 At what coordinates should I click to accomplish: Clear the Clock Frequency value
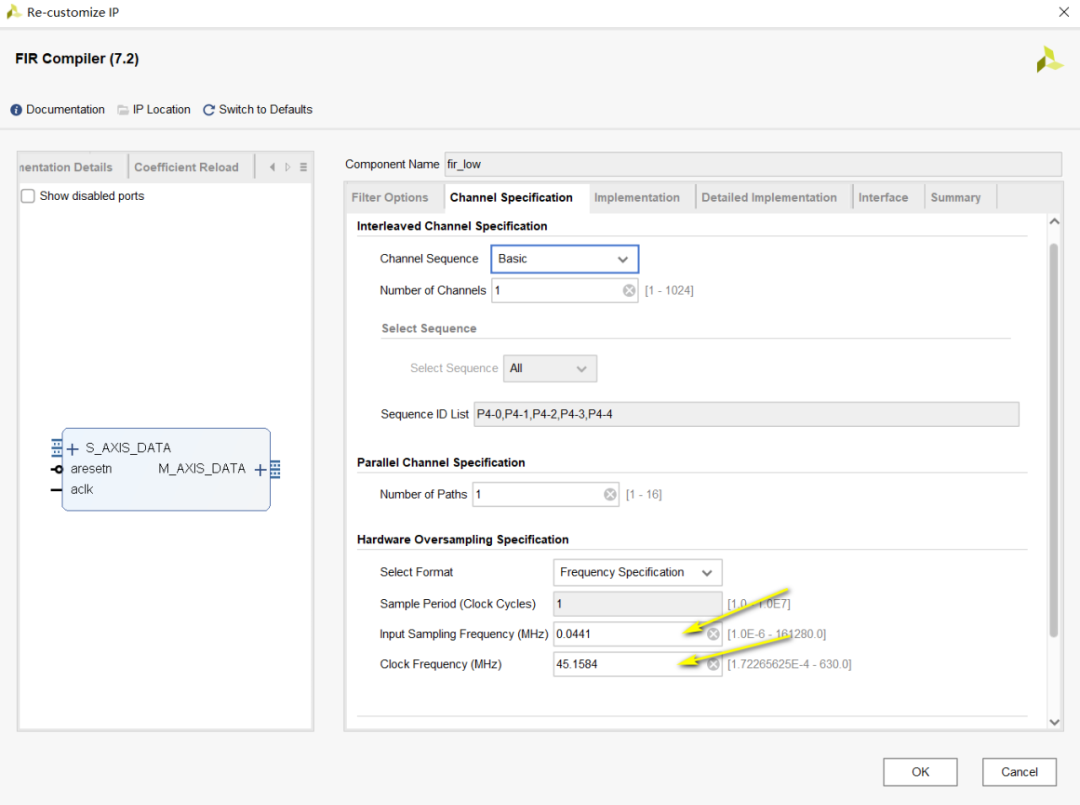coord(713,664)
